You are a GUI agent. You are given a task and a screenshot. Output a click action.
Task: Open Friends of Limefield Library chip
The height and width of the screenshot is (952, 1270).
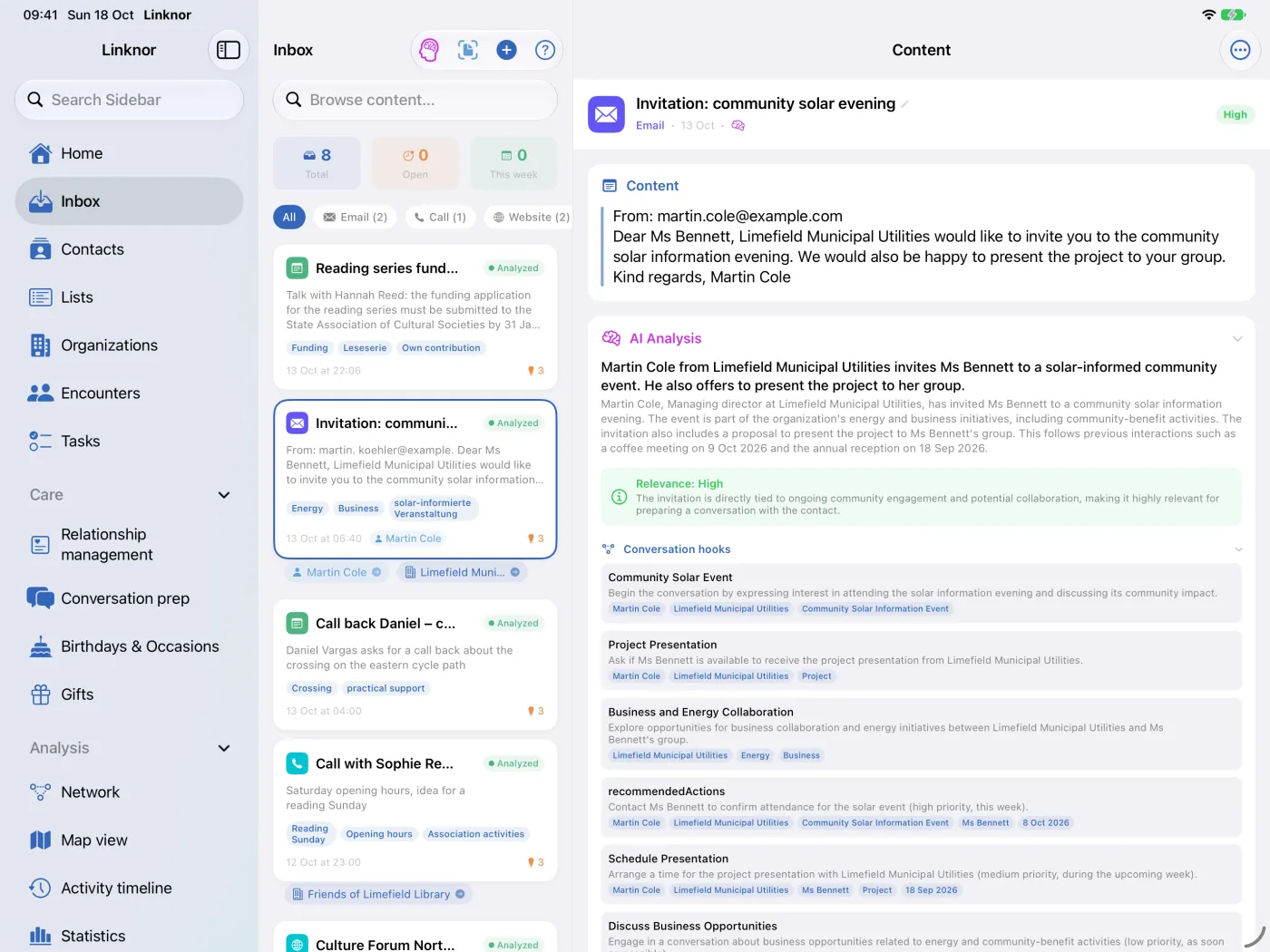[378, 895]
